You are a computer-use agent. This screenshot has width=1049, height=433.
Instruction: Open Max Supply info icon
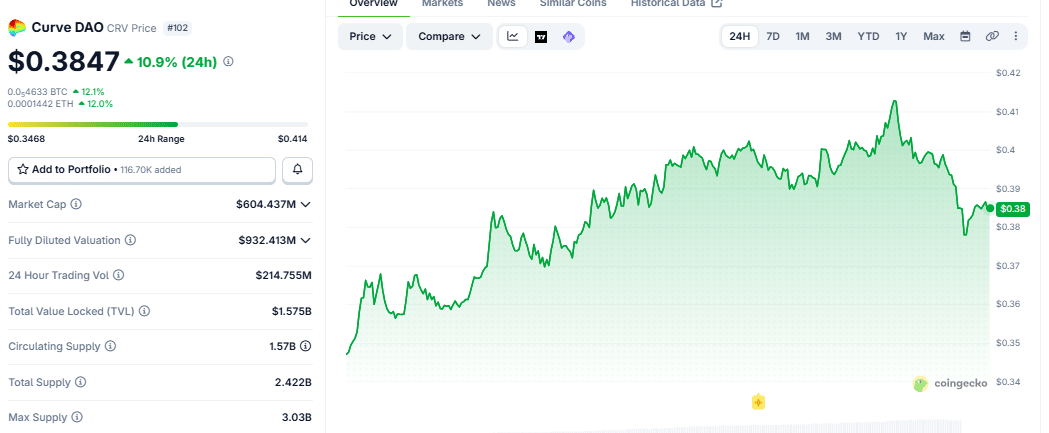(x=77, y=418)
